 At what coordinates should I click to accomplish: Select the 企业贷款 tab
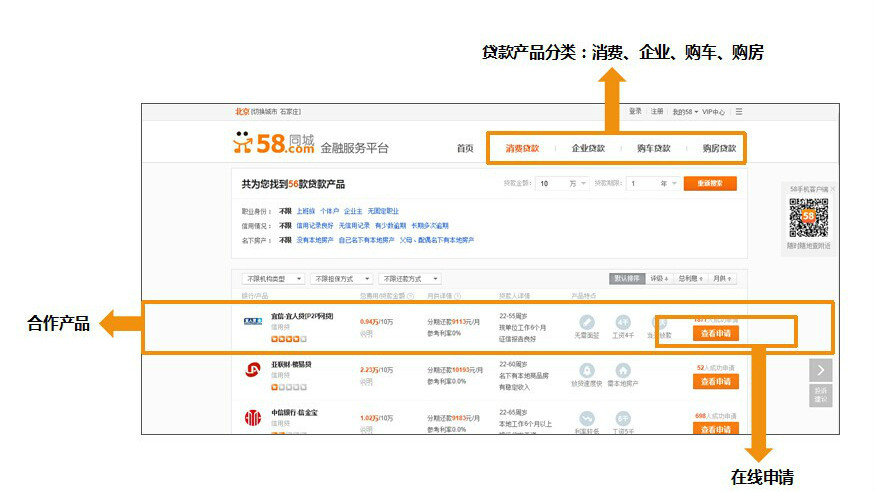point(588,148)
